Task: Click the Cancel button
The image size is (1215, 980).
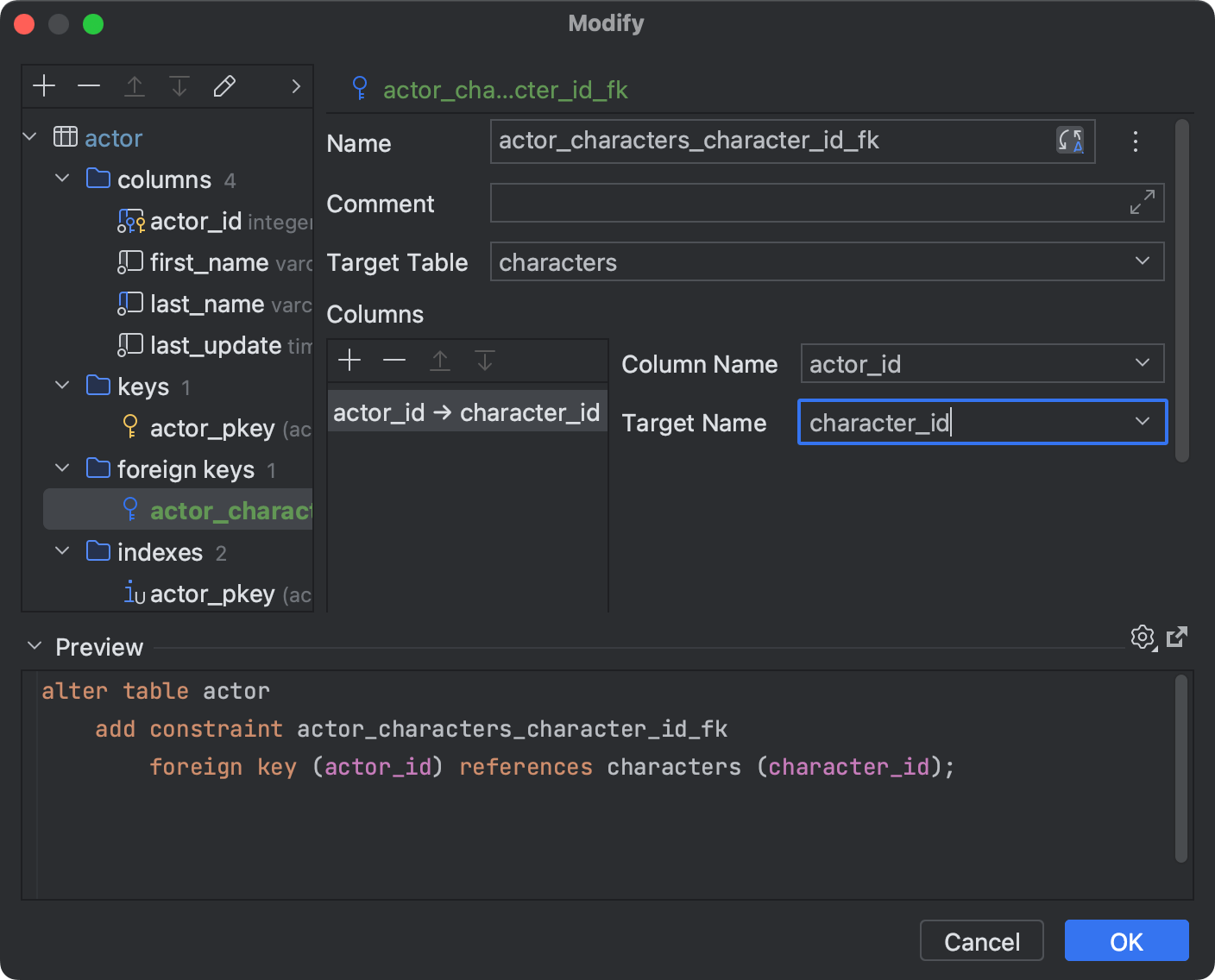Action: pyautogui.click(x=982, y=940)
